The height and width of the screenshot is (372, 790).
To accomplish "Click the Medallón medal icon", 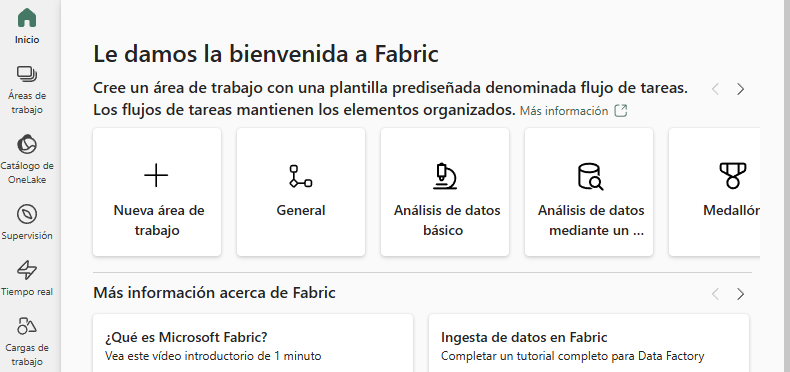I will click(x=733, y=175).
